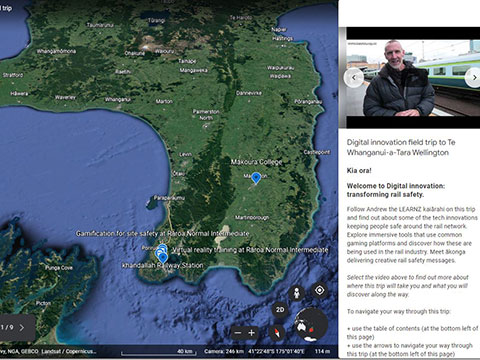Zoom out with the minus button
This screenshot has width=480, height=360.
click(x=238, y=333)
